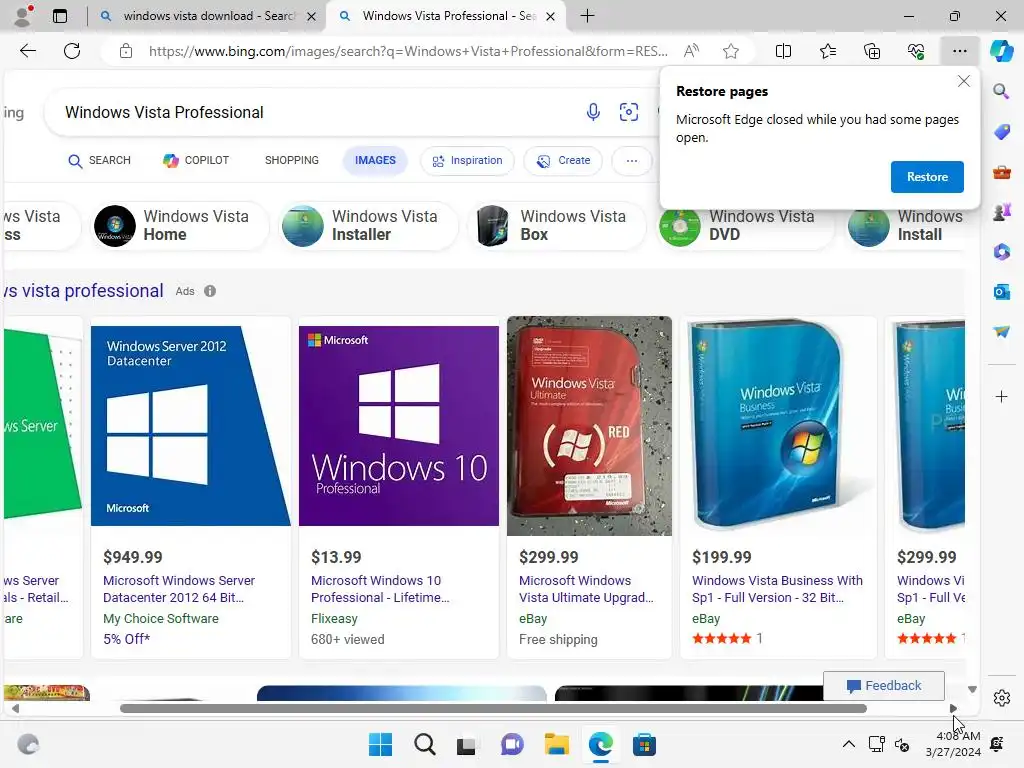The image size is (1024, 768).
Task: Open Microsoft Store from taskbar
Action: click(644, 744)
